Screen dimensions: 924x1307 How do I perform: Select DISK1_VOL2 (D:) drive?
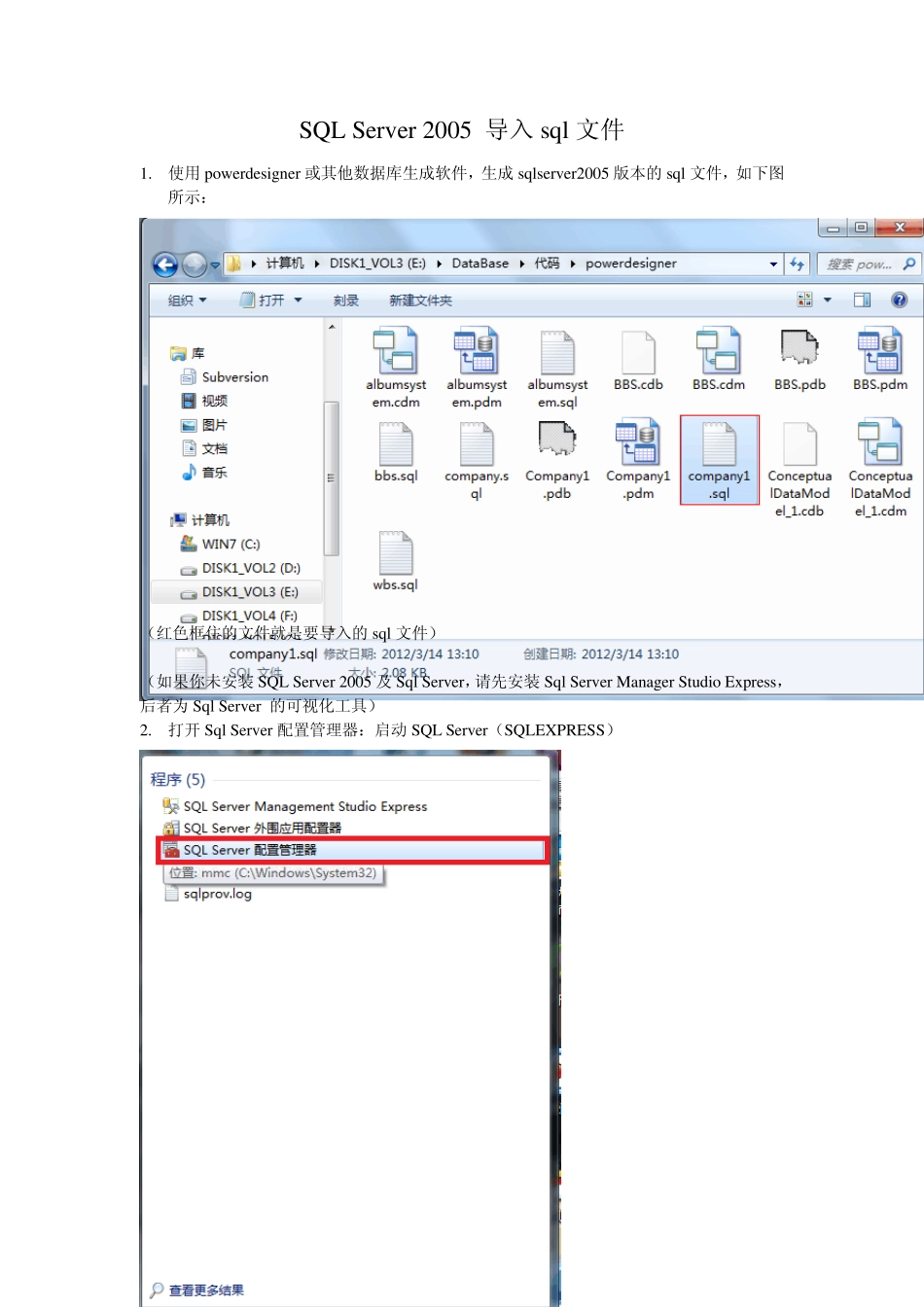tap(241, 568)
